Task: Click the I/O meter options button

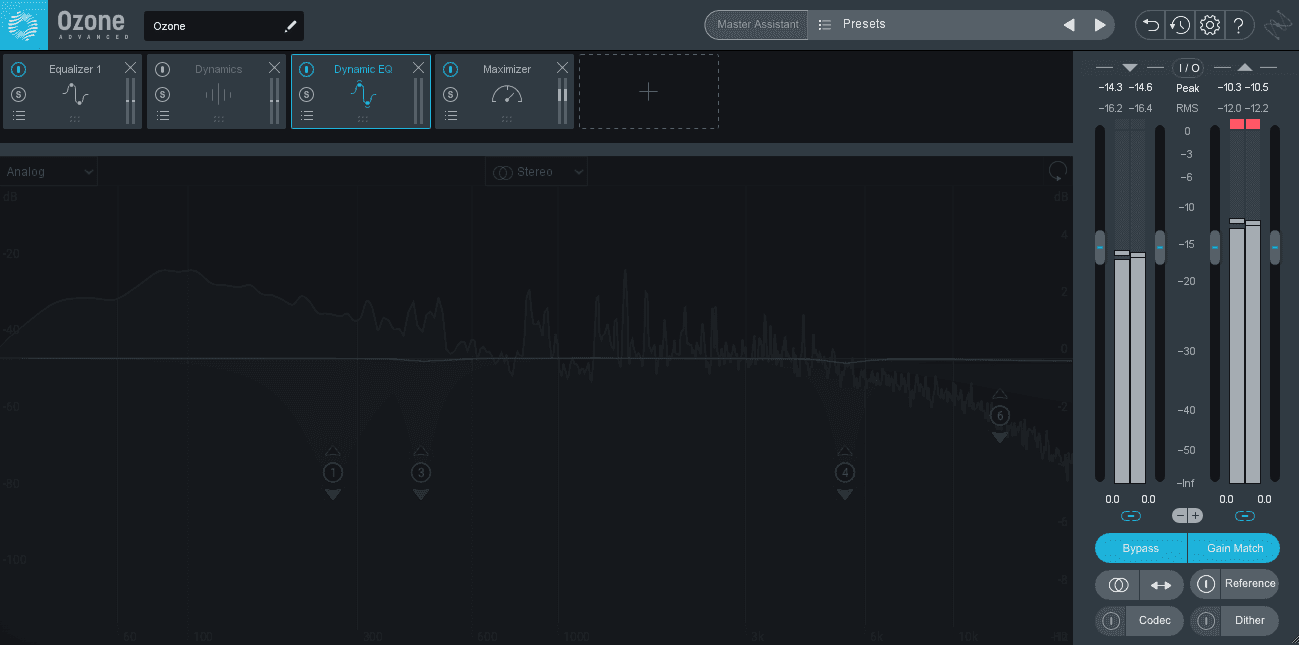Action: (x=1188, y=68)
